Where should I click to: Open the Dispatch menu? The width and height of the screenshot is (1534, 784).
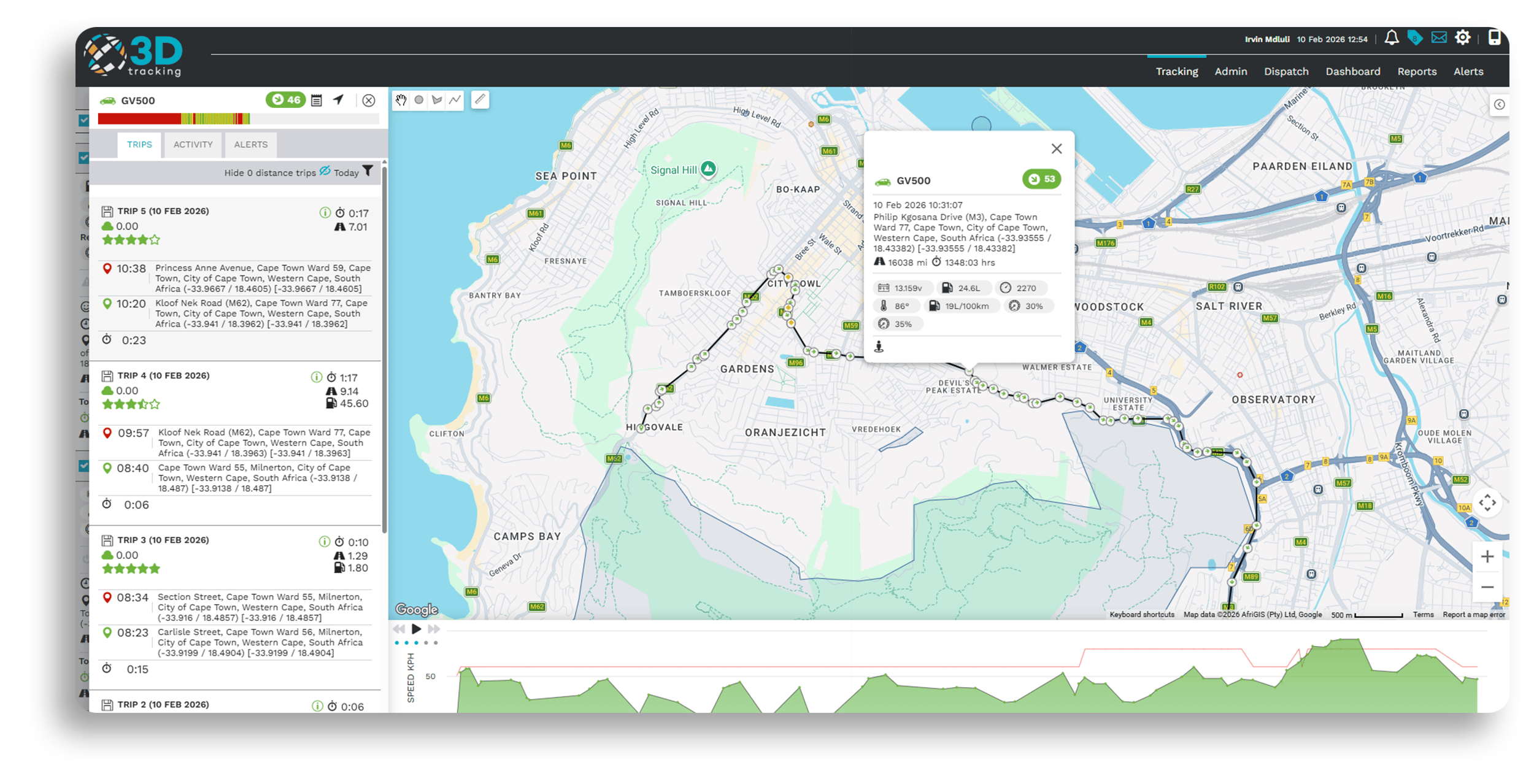pos(1286,71)
